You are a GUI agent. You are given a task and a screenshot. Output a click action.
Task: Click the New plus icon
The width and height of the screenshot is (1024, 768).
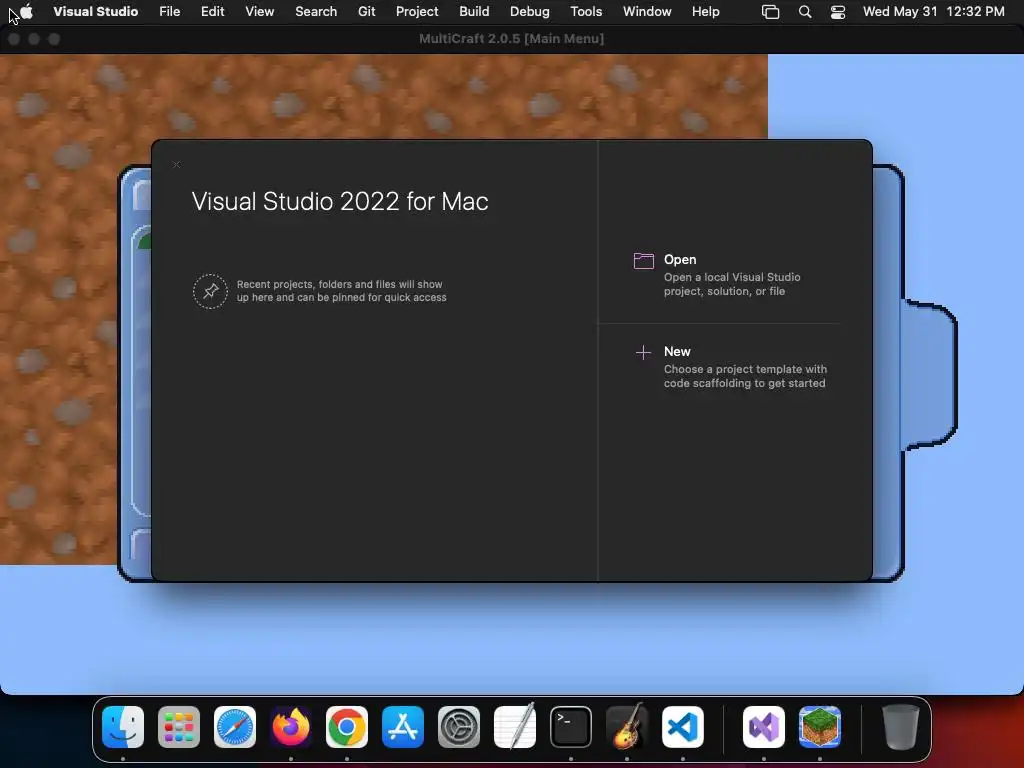(643, 353)
